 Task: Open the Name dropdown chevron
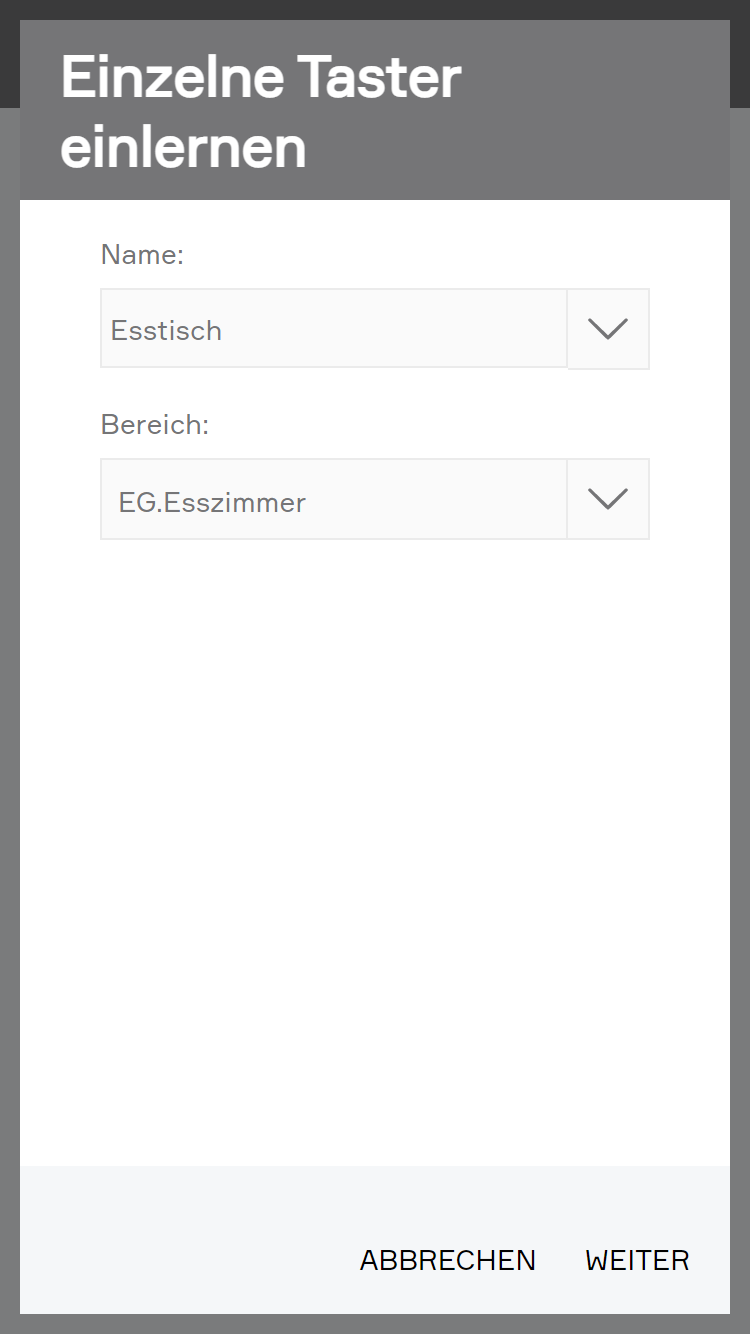pos(608,329)
